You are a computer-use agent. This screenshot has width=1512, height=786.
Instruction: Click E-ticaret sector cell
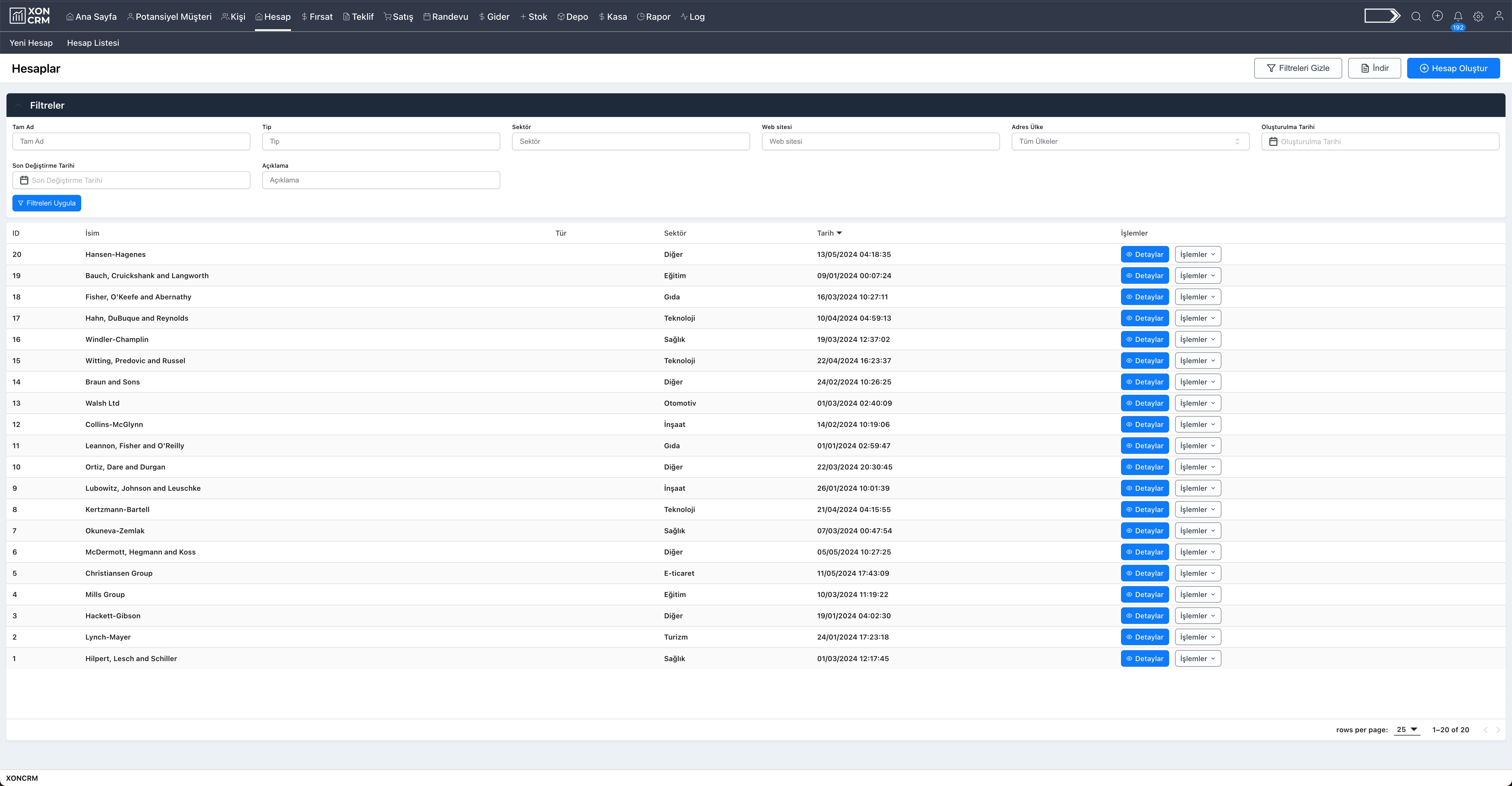coord(679,573)
